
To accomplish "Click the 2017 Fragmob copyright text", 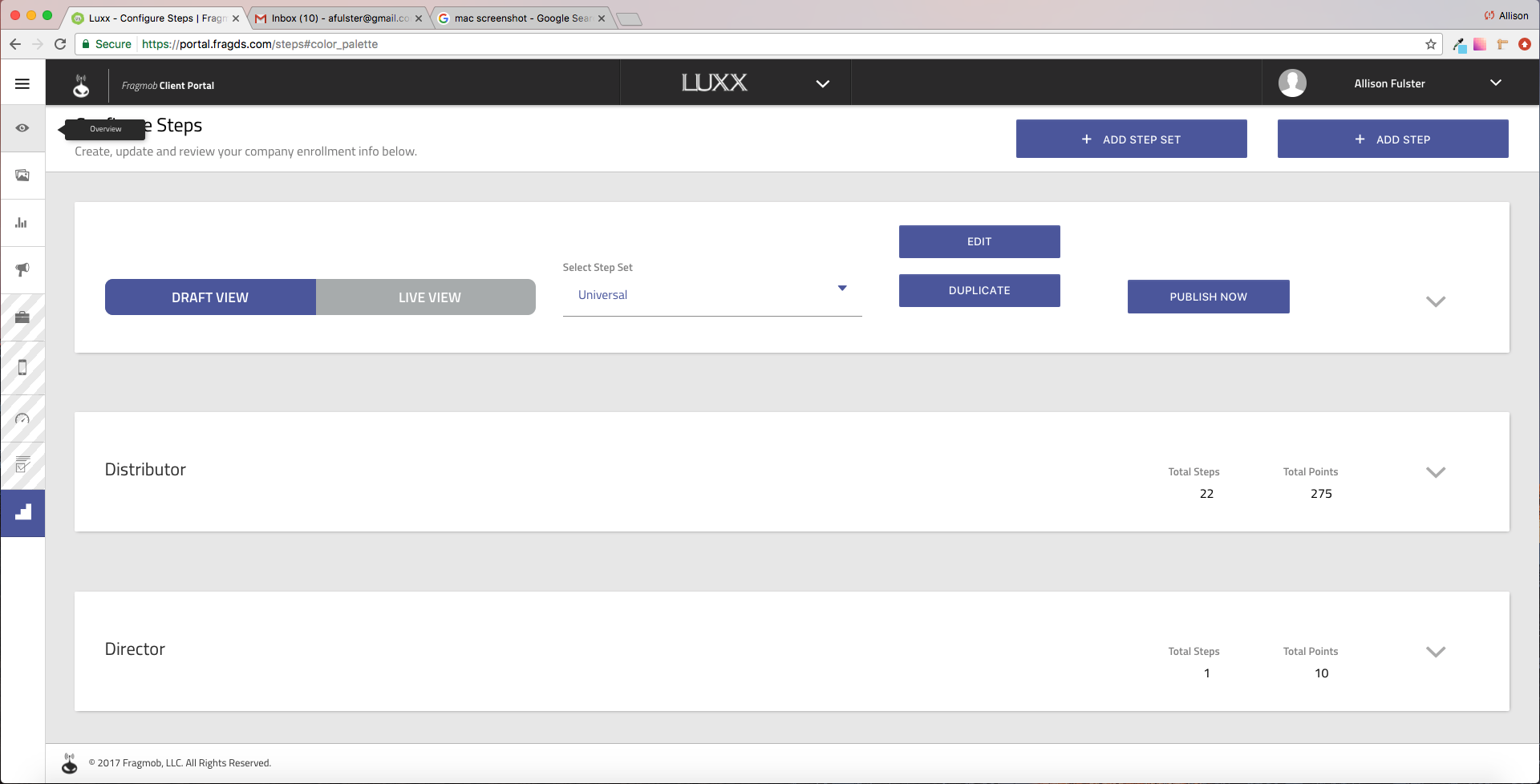I will [180, 763].
